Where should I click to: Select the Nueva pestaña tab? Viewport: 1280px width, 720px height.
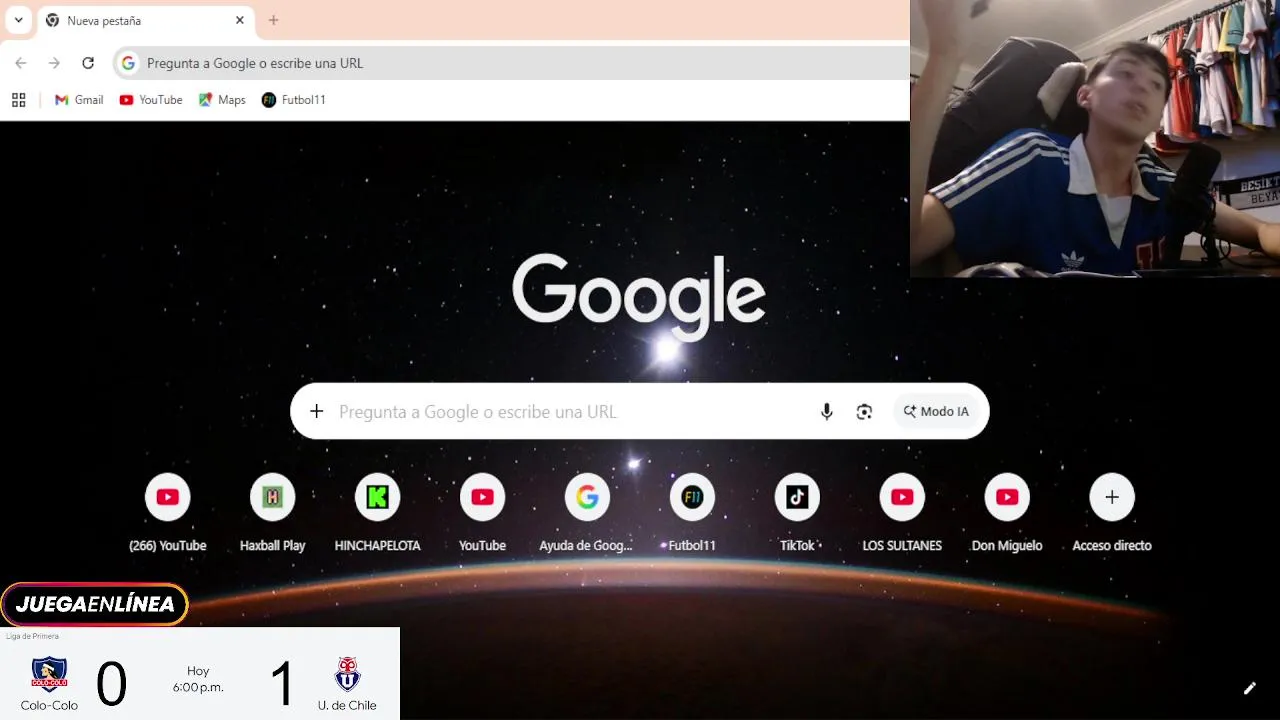[146, 20]
